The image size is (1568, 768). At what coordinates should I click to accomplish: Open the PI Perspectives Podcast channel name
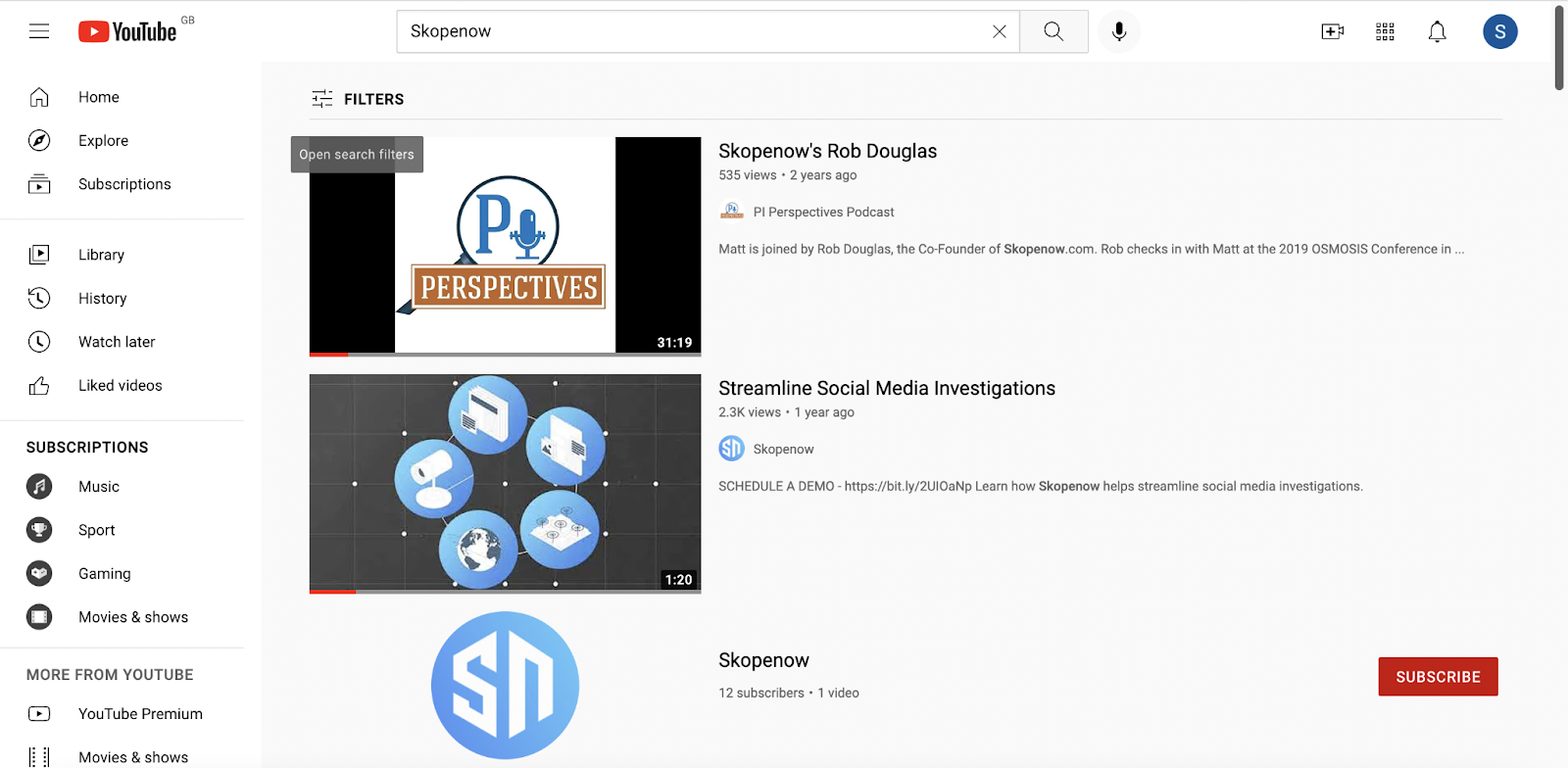(823, 212)
